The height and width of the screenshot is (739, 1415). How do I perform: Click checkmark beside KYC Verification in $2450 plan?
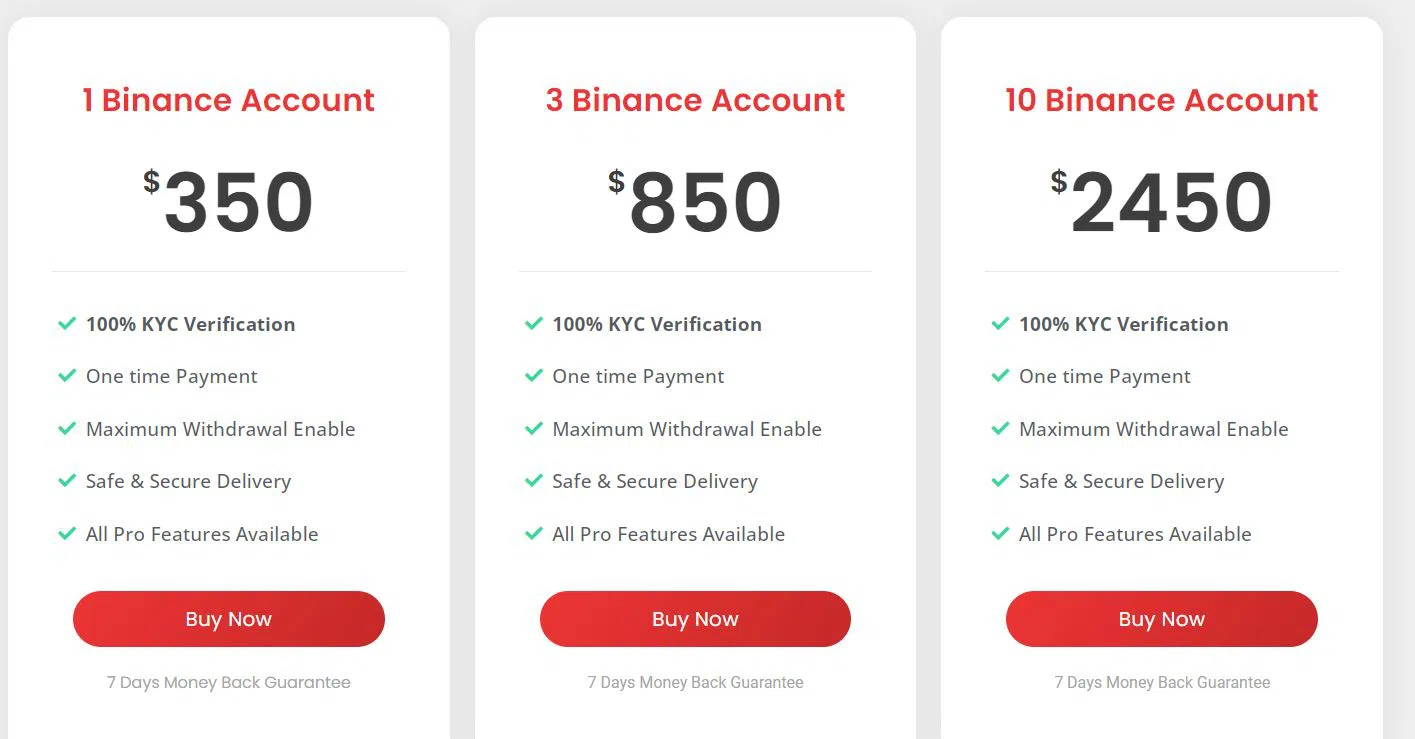point(1000,324)
